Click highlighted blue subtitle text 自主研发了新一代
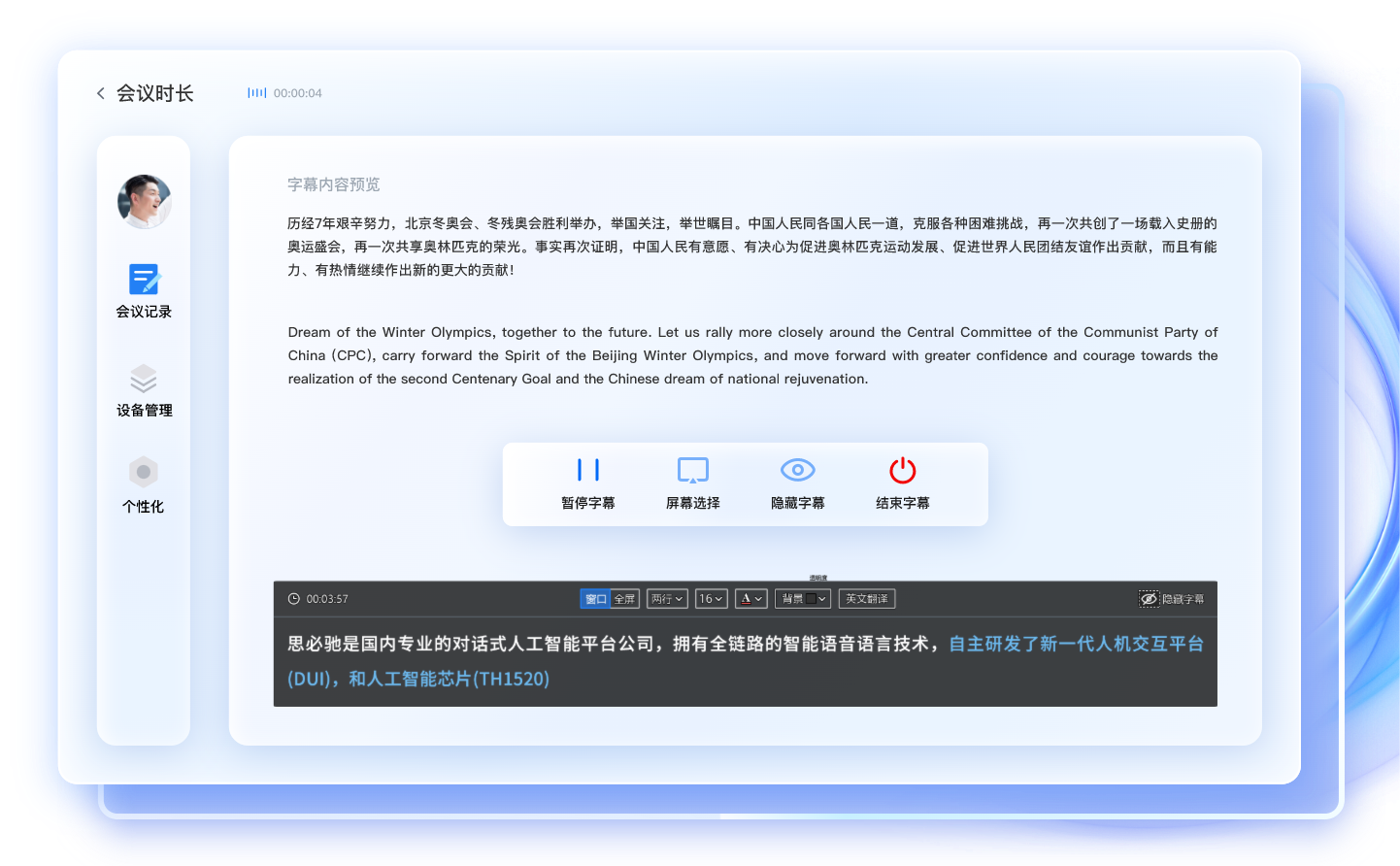Screen dimensions: 1400x866 (1076, 644)
